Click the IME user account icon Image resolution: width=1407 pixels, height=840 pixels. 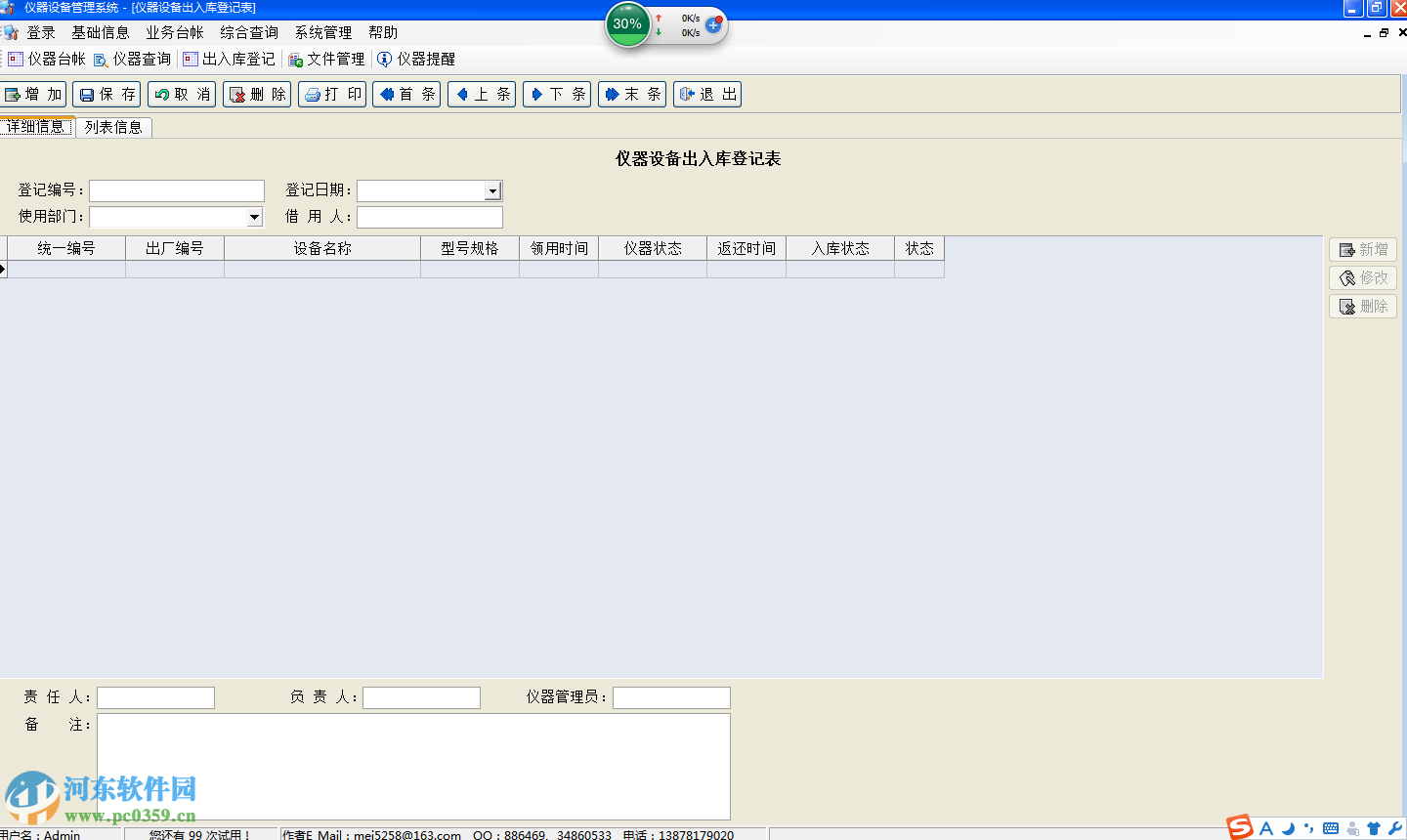pos(1352,828)
